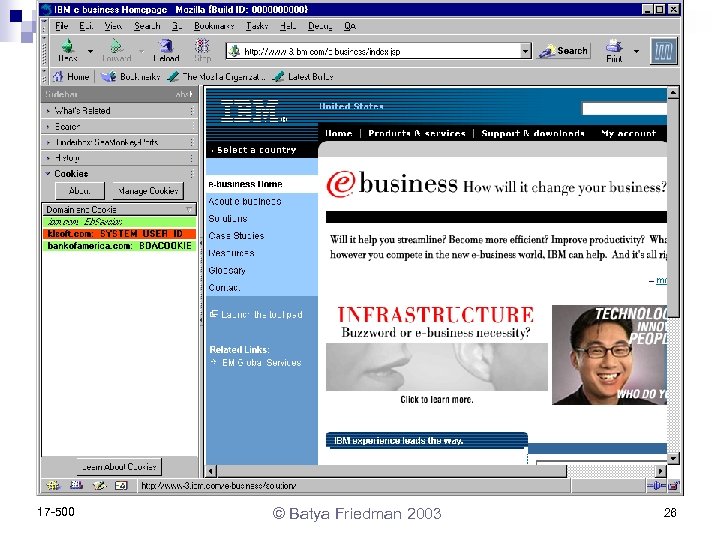Open the Back button history dropdown arrow
This screenshot has height=540, width=720.
(90, 51)
